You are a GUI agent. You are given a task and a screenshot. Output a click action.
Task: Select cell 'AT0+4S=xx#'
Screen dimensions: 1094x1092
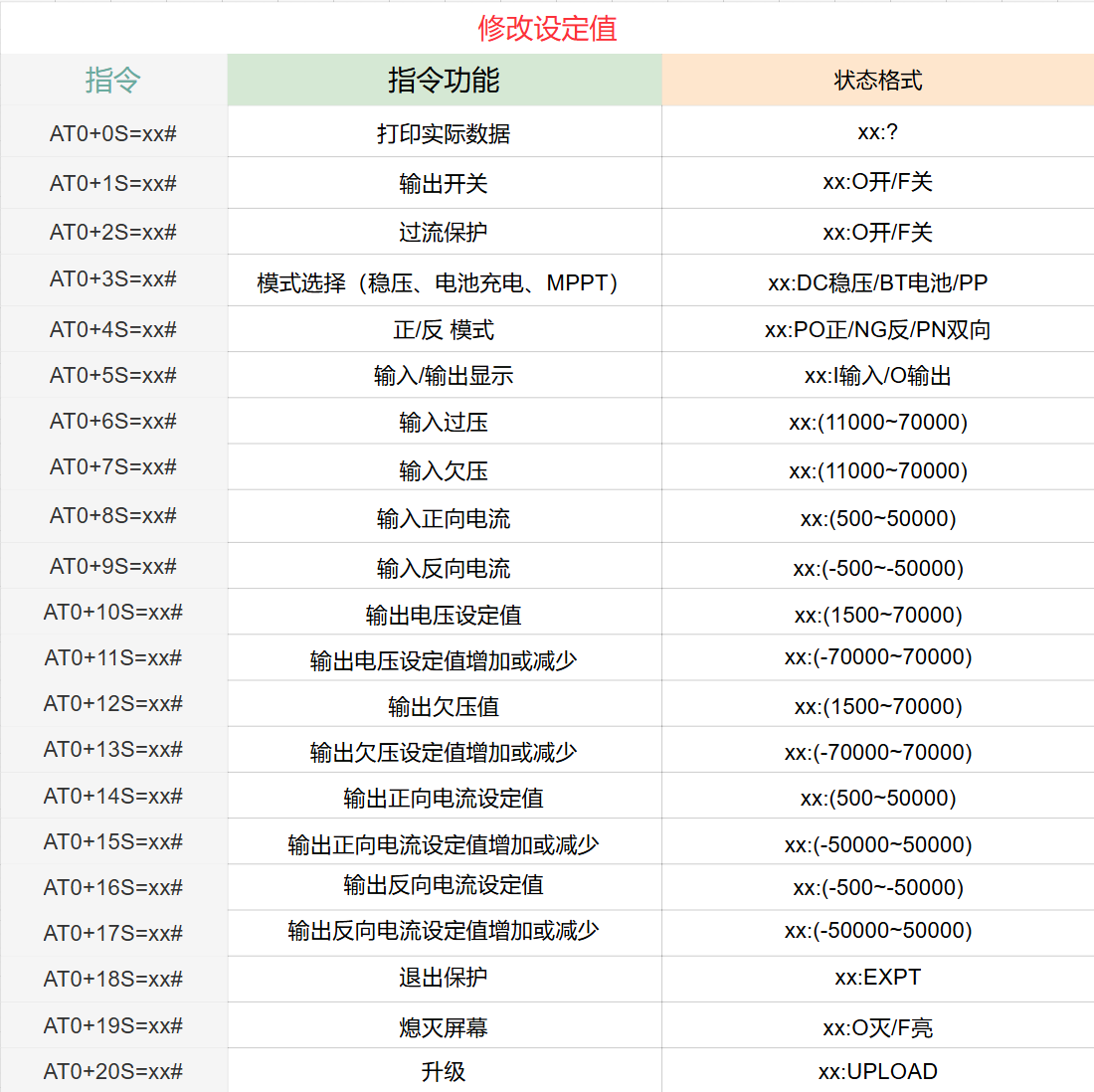pyautogui.click(x=113, y=329)
